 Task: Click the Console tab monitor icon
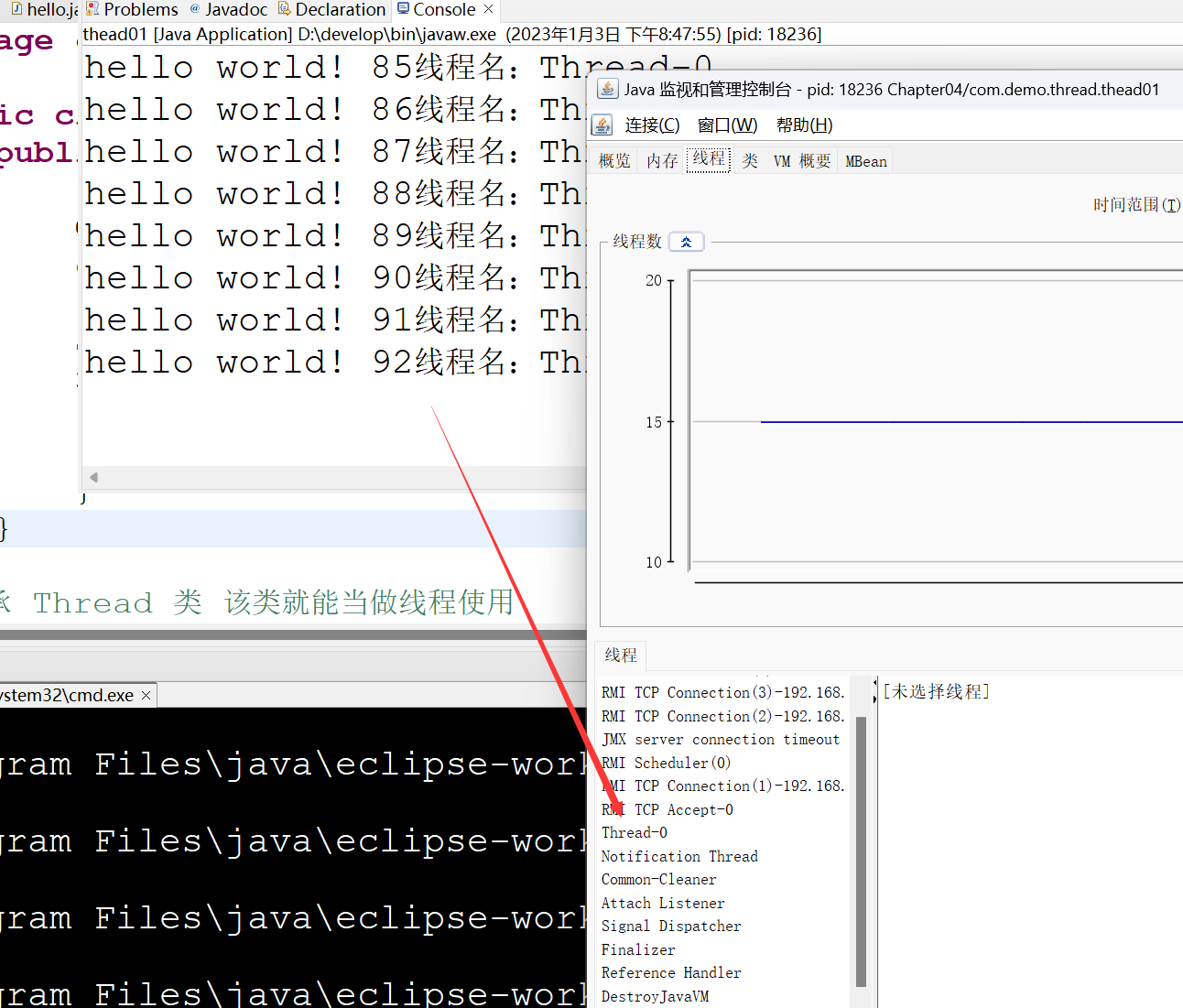pos(403,9)
